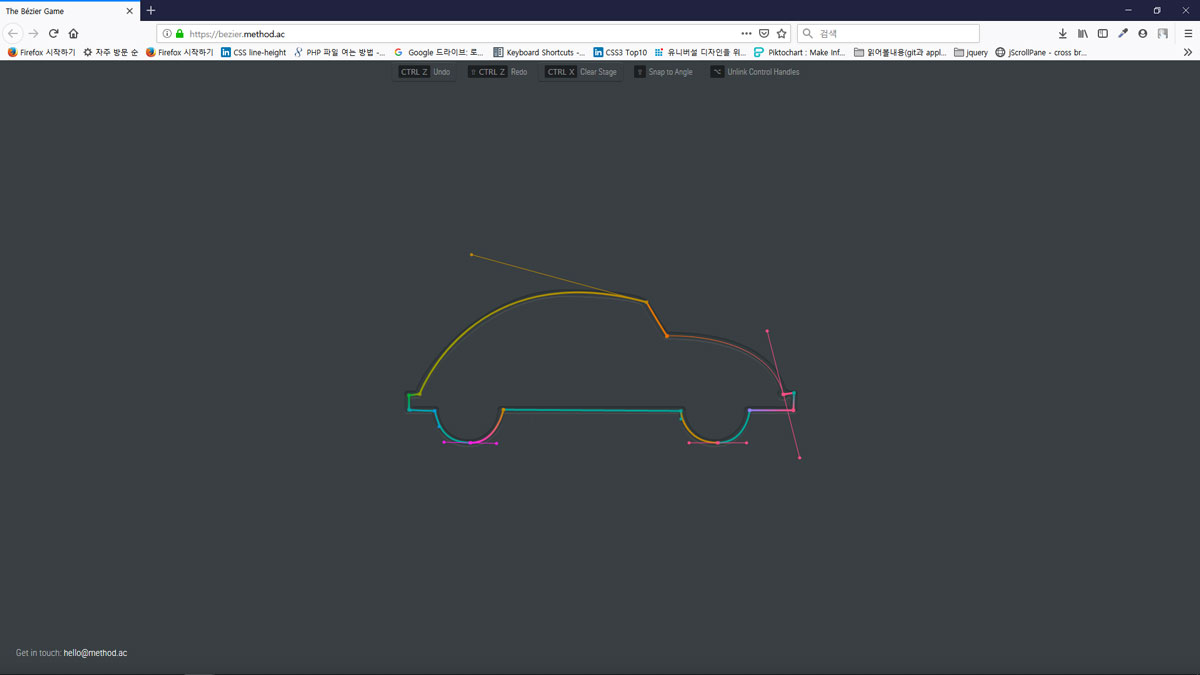The height and width of the screenshot is (675, 1200).
Task: Go to the Firefox home page icon
Action: pos(73,33)
